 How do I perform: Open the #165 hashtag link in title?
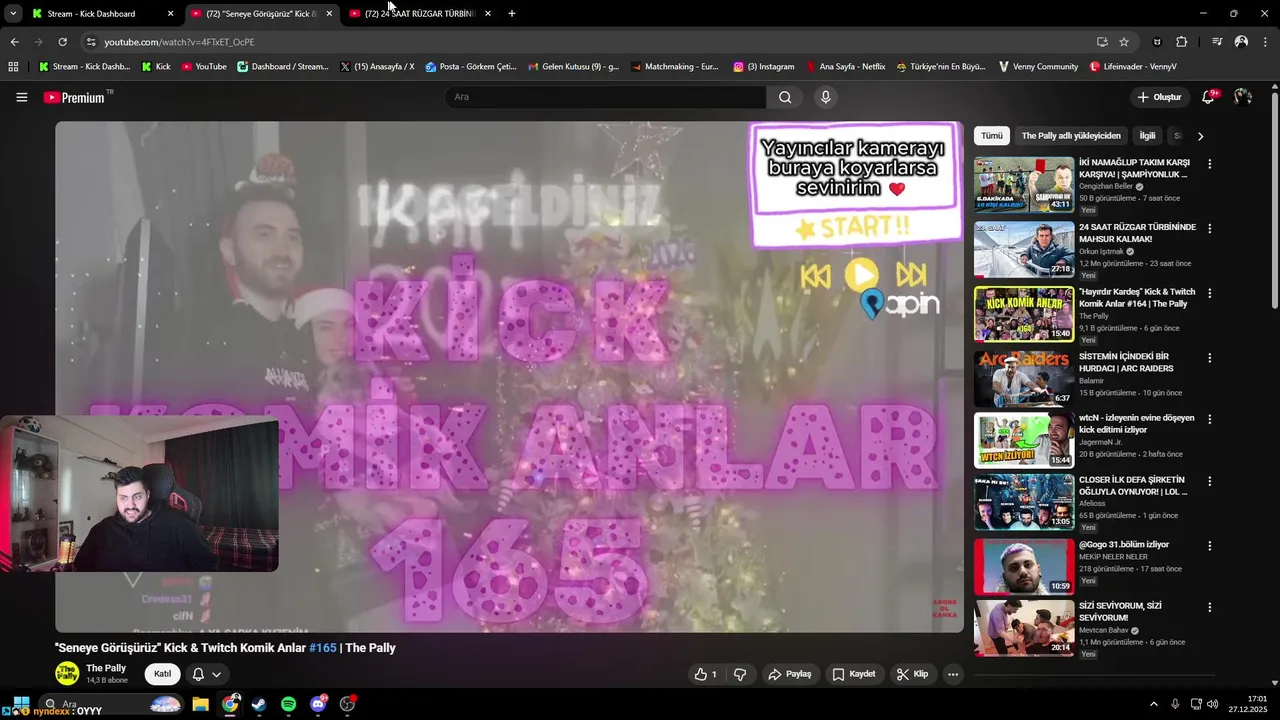pos(323,648)
